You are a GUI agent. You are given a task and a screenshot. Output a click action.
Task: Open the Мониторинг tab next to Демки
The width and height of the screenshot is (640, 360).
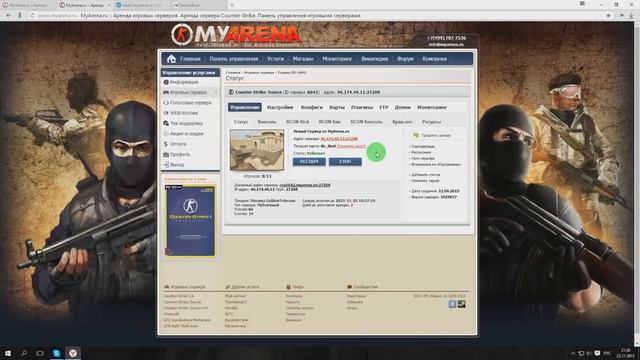coord(432,107)
